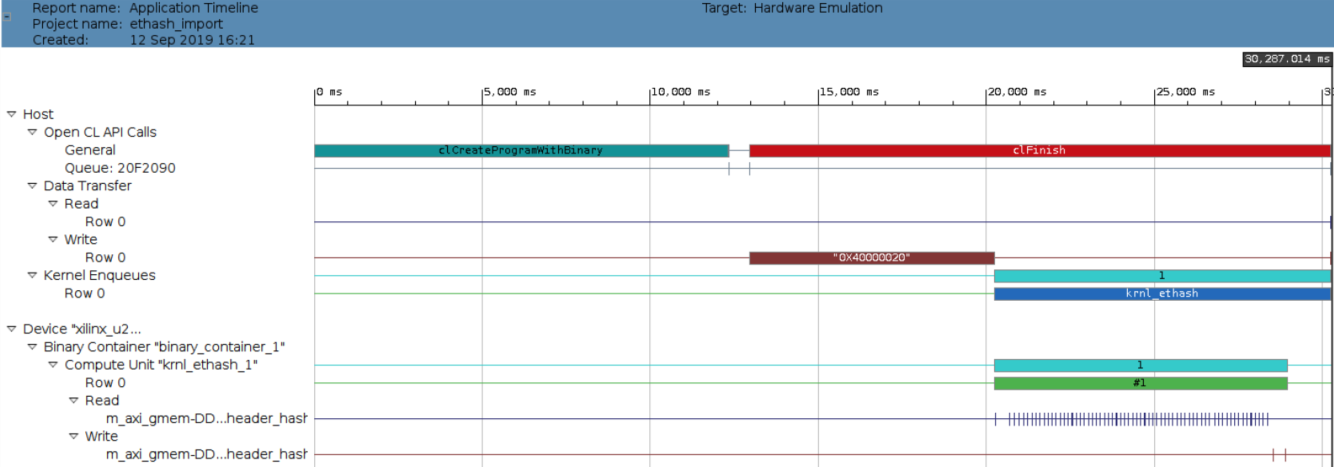Select the "0X40000020" write transfer bar
1334x467 pixels.
tap(872, 258)
